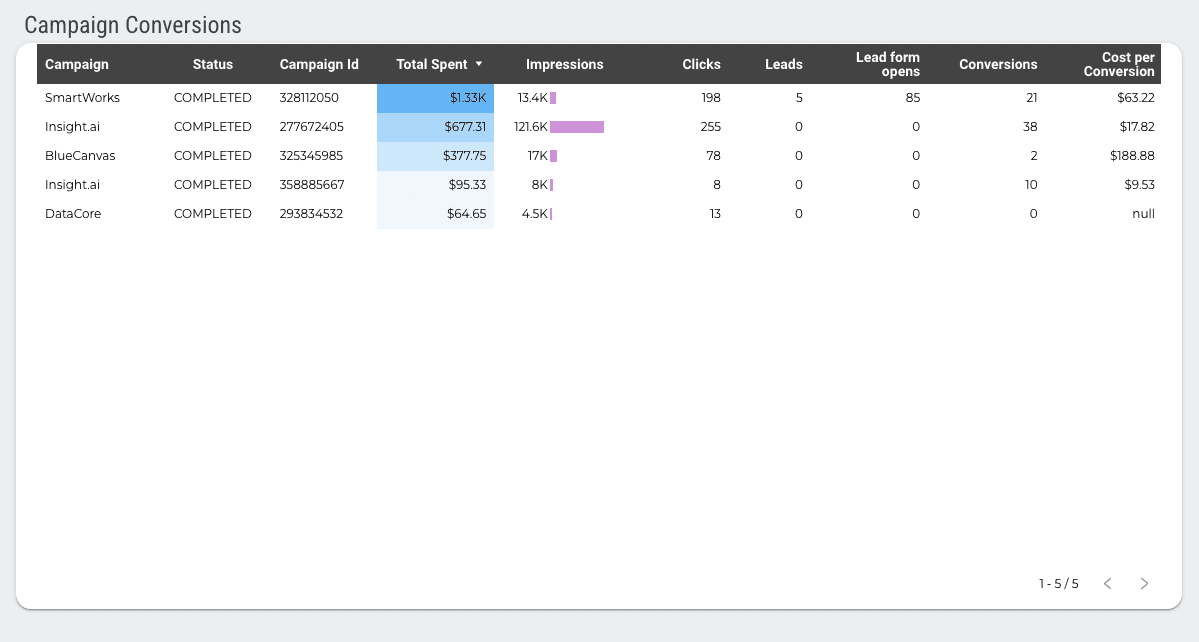1199x642 pixels.
Task: Select the DataCore campaign name
Action: tap(73, 214)
